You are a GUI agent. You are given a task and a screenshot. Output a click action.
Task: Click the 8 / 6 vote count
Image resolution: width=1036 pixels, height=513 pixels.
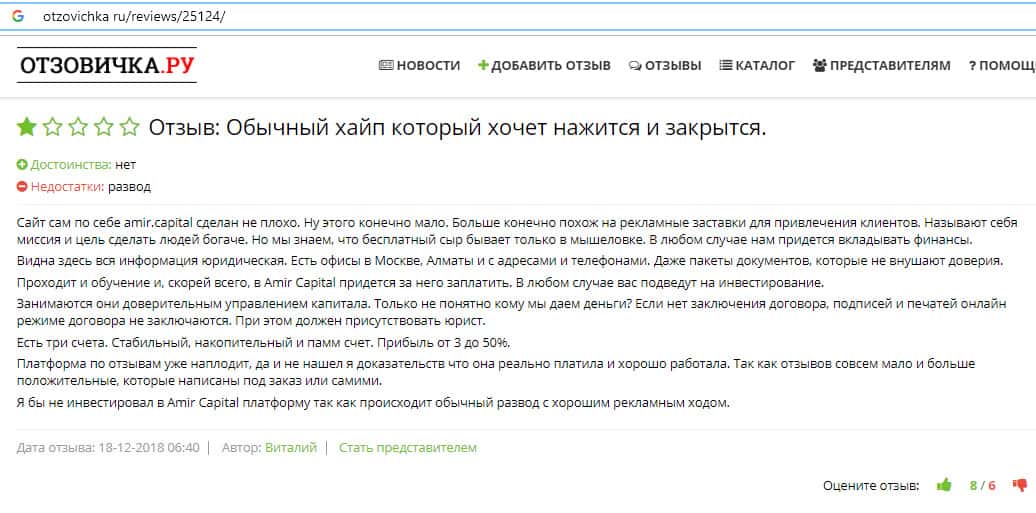982,486
